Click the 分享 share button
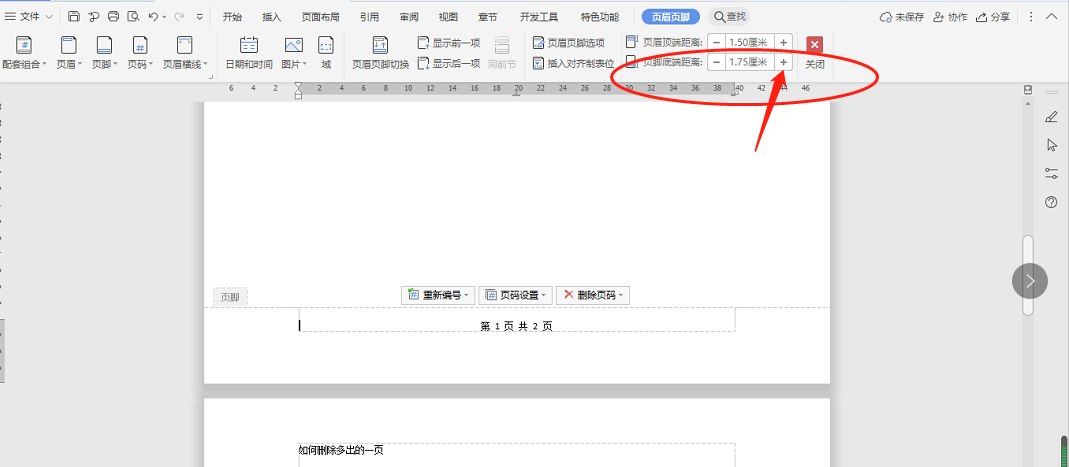This screenshot has width=1069, height=467. point(993,17)
